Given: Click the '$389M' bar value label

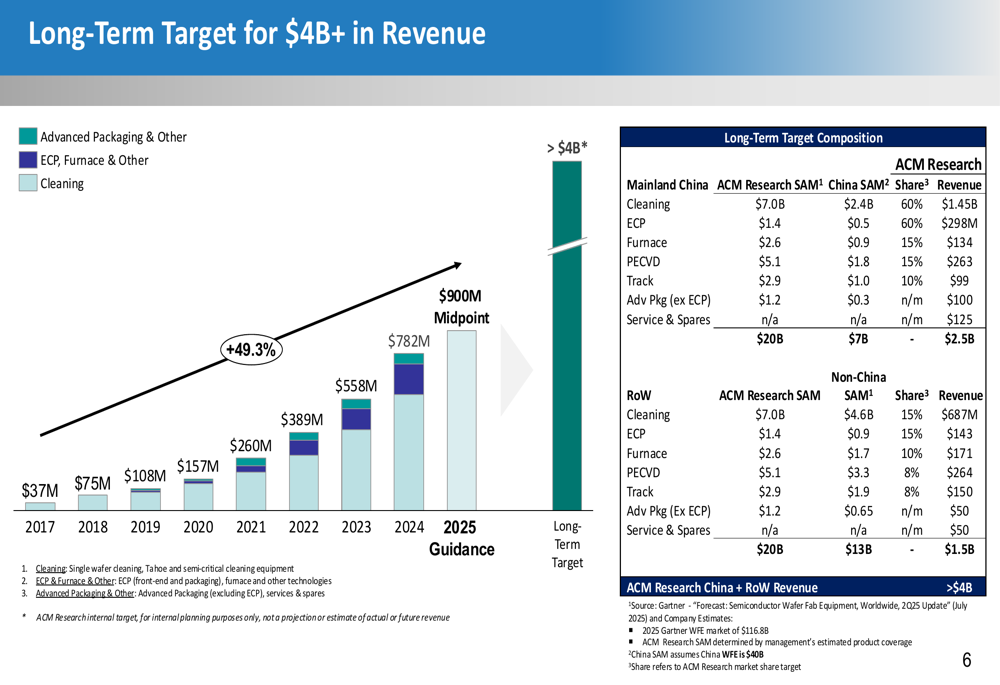Looking at the screenshot, I should [302, 420].
